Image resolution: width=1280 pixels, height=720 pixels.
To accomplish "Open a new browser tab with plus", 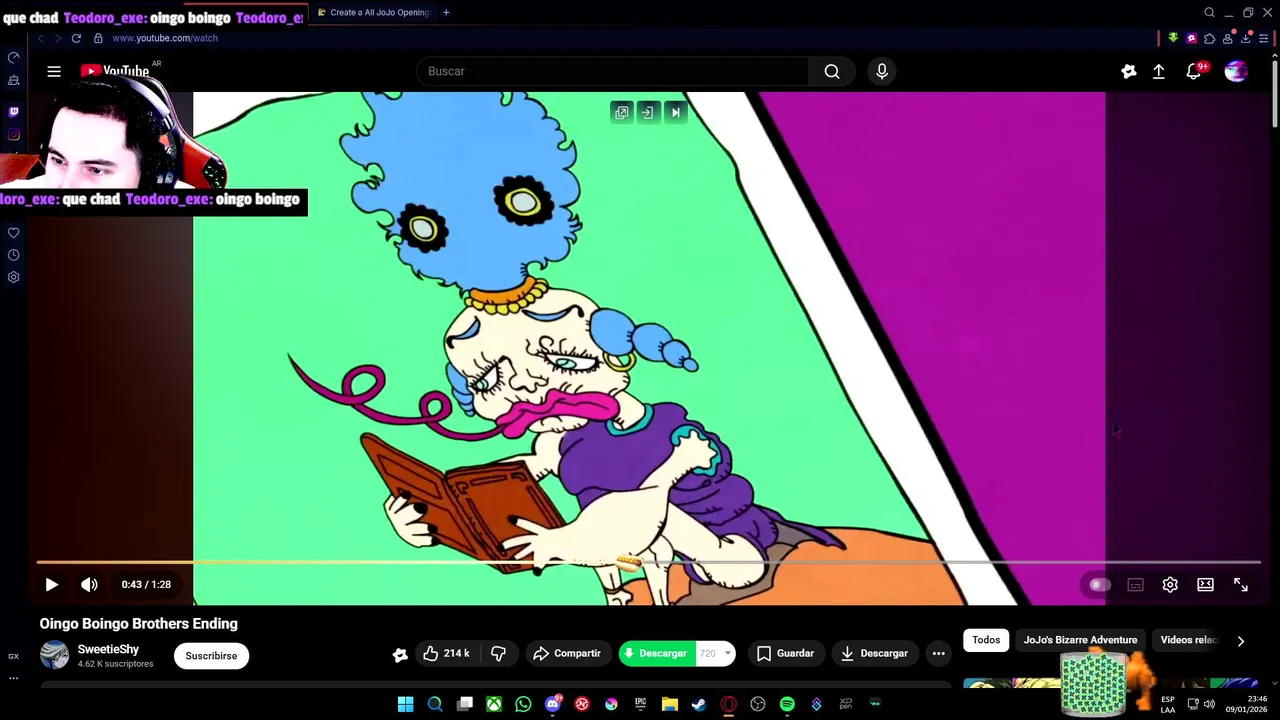I will 446,13.
